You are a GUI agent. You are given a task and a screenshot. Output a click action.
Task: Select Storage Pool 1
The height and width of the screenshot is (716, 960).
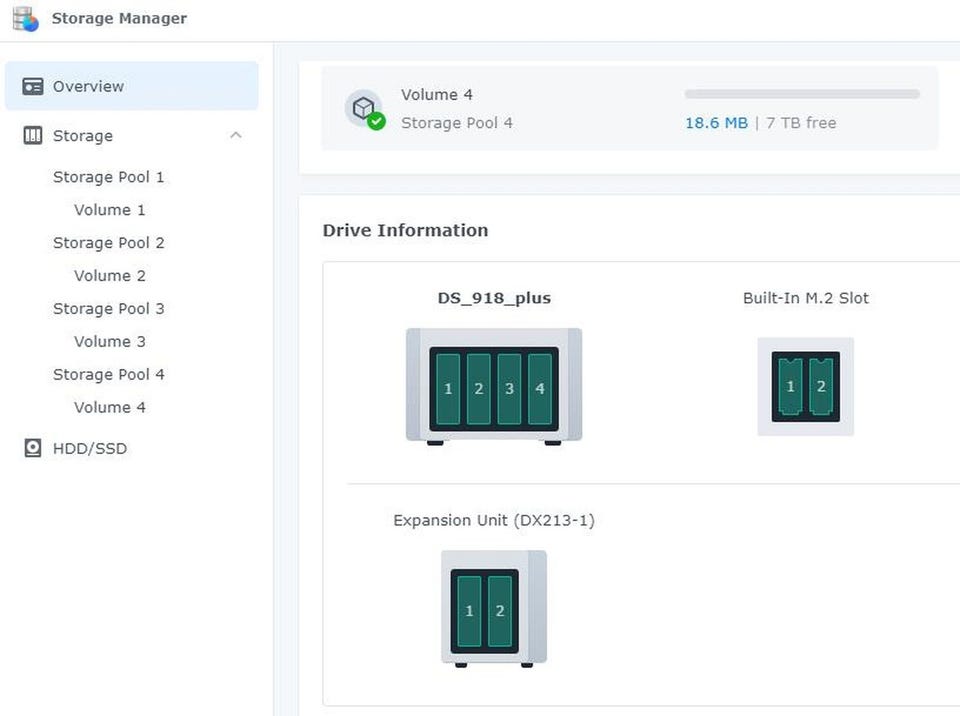(x=108, y=177)
